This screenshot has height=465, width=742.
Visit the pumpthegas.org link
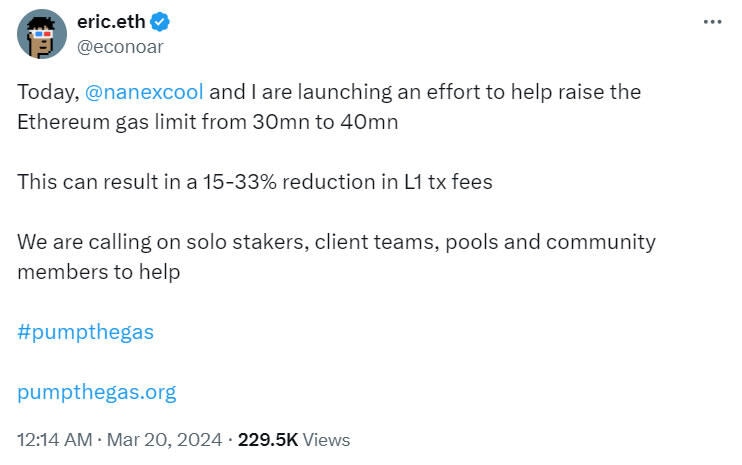point(97,392)
